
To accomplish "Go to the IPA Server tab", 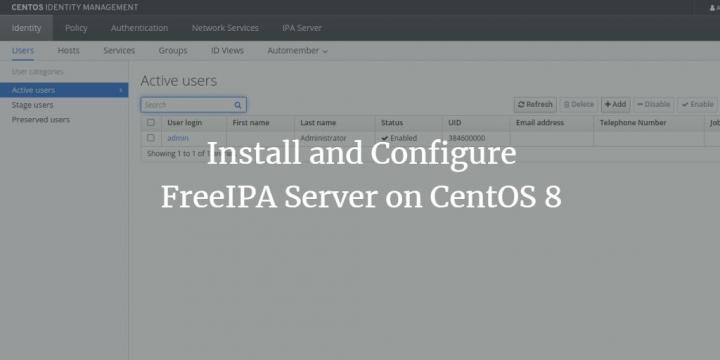I will 302,28.
